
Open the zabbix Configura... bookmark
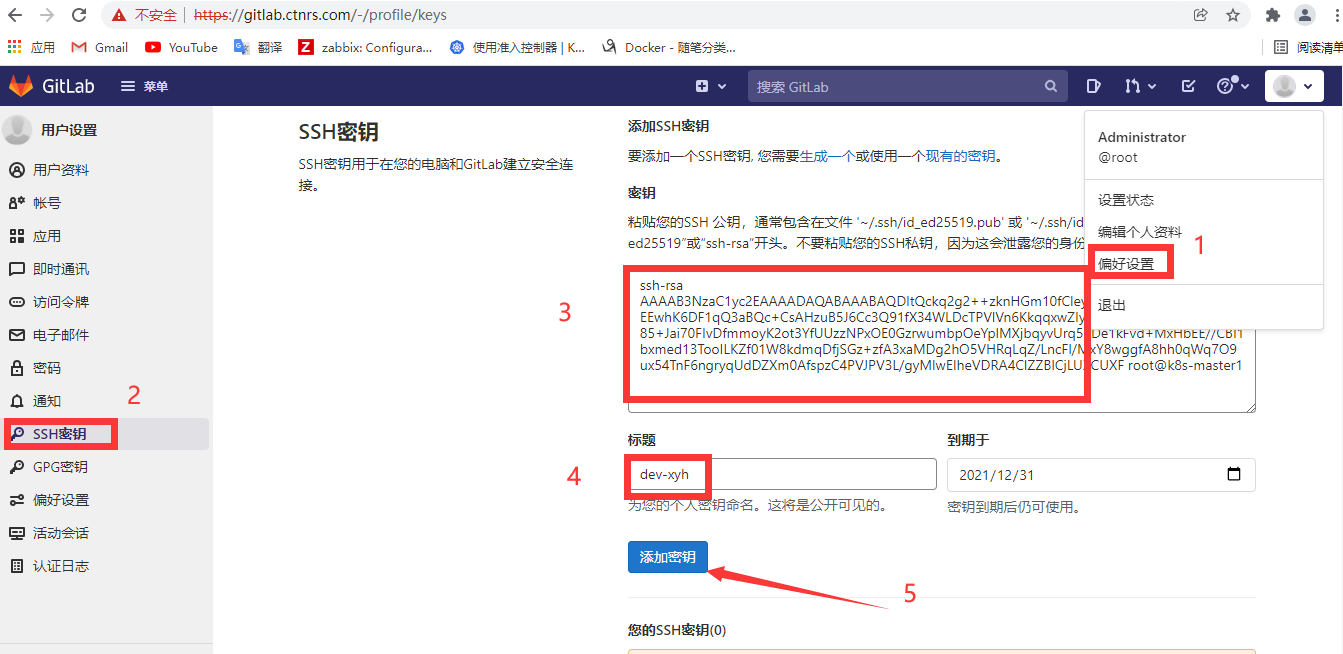point(365,47)
